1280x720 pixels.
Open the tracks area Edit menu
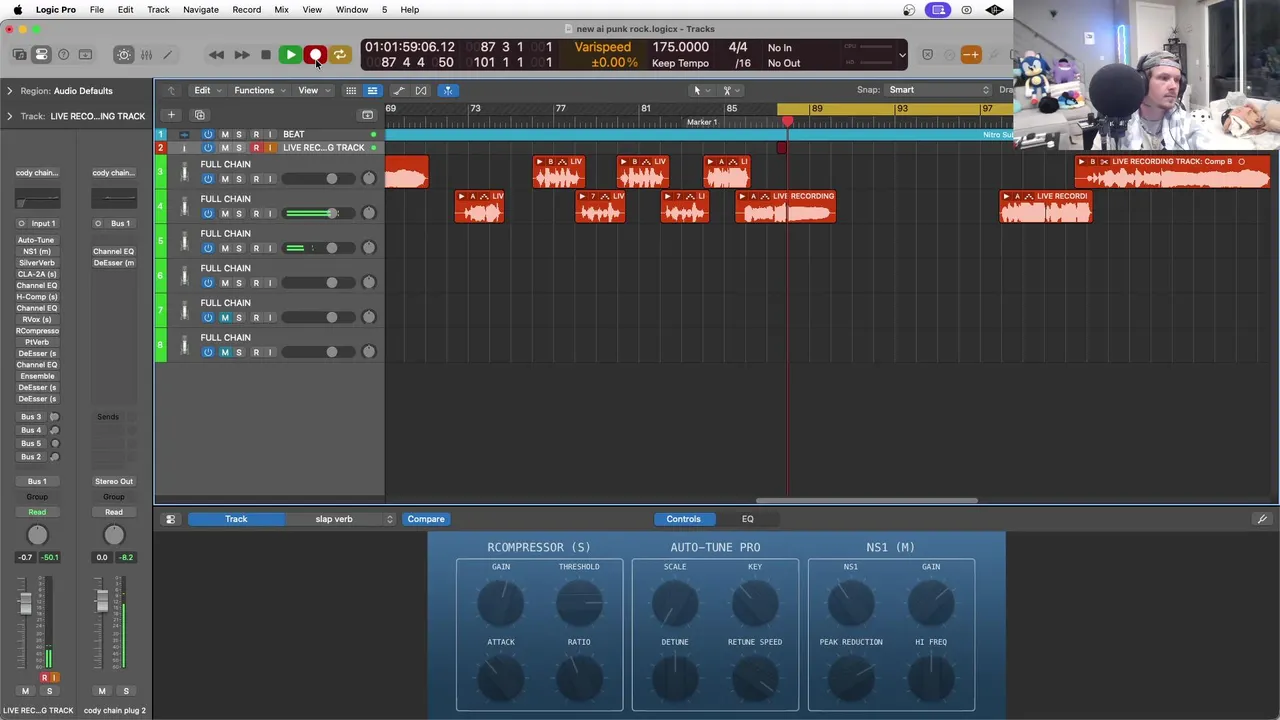tap(207, 90)
